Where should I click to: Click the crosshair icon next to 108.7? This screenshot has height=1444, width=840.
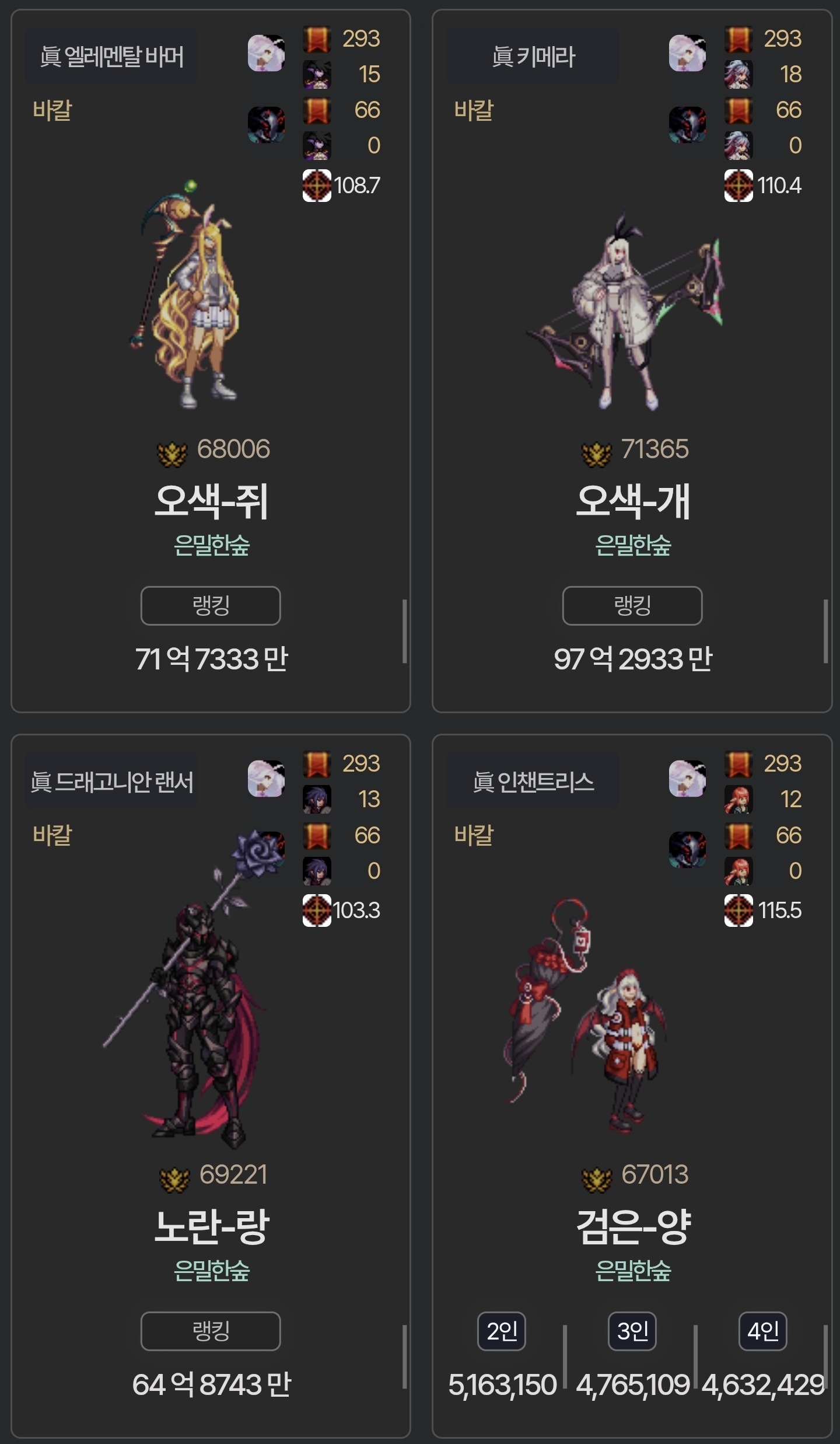(317, 186)
